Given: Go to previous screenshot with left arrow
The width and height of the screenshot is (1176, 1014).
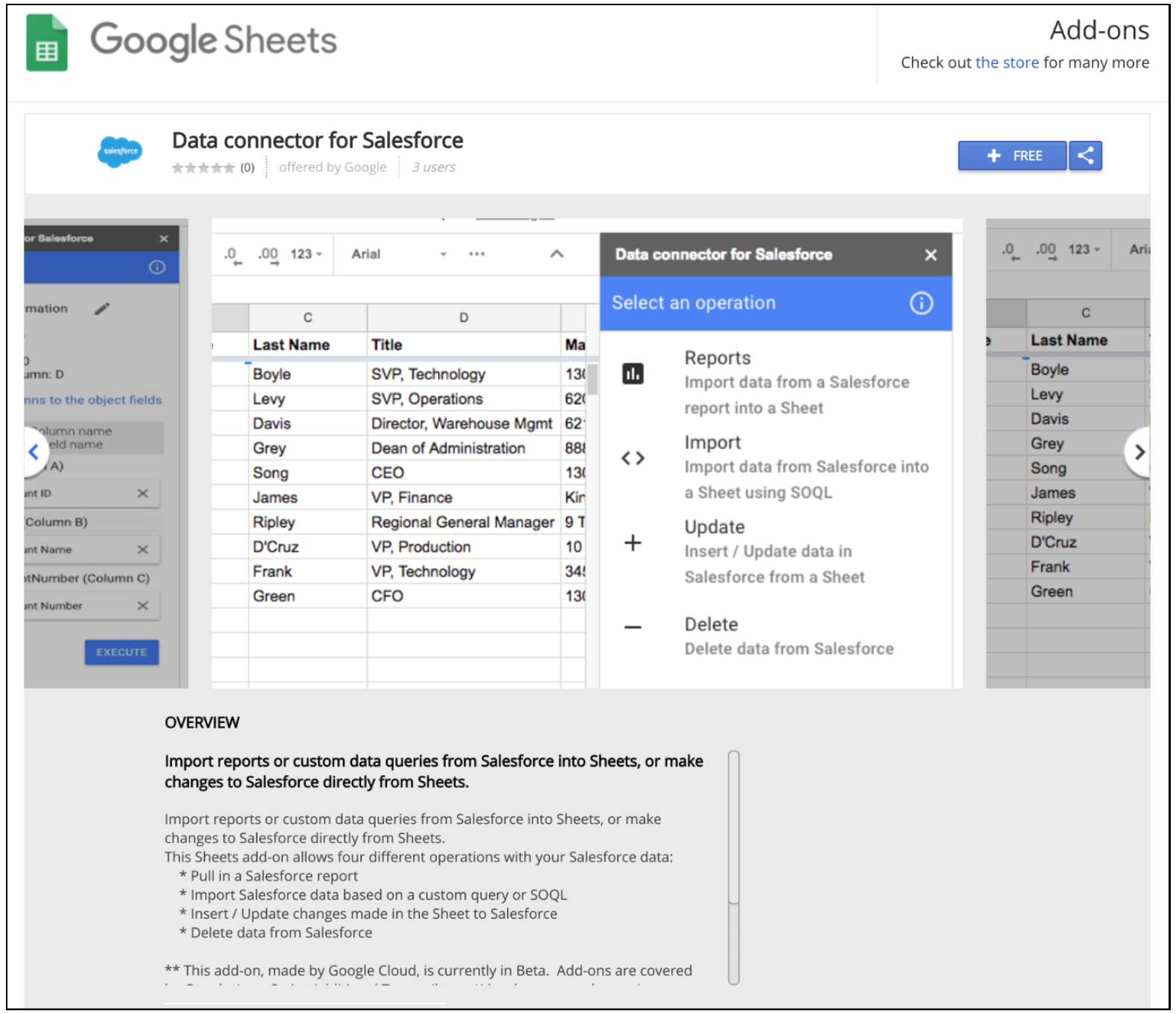Looking at the screenshot, I should (x=33, y=451).
